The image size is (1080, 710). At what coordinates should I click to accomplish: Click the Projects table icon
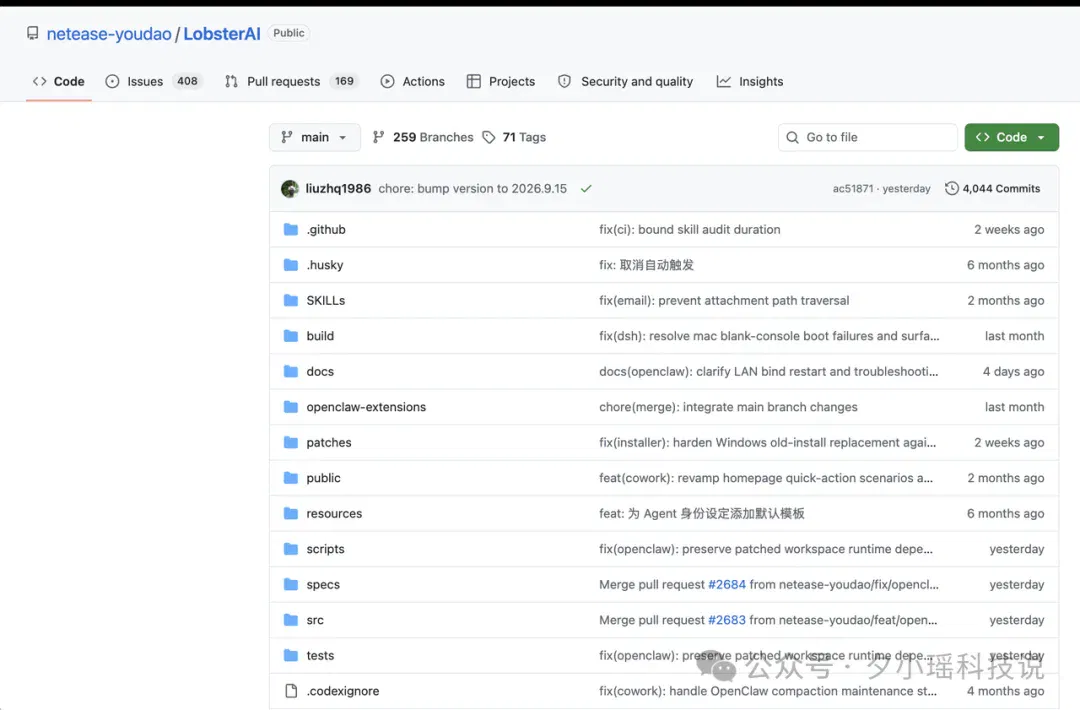(x=474, y=81)
